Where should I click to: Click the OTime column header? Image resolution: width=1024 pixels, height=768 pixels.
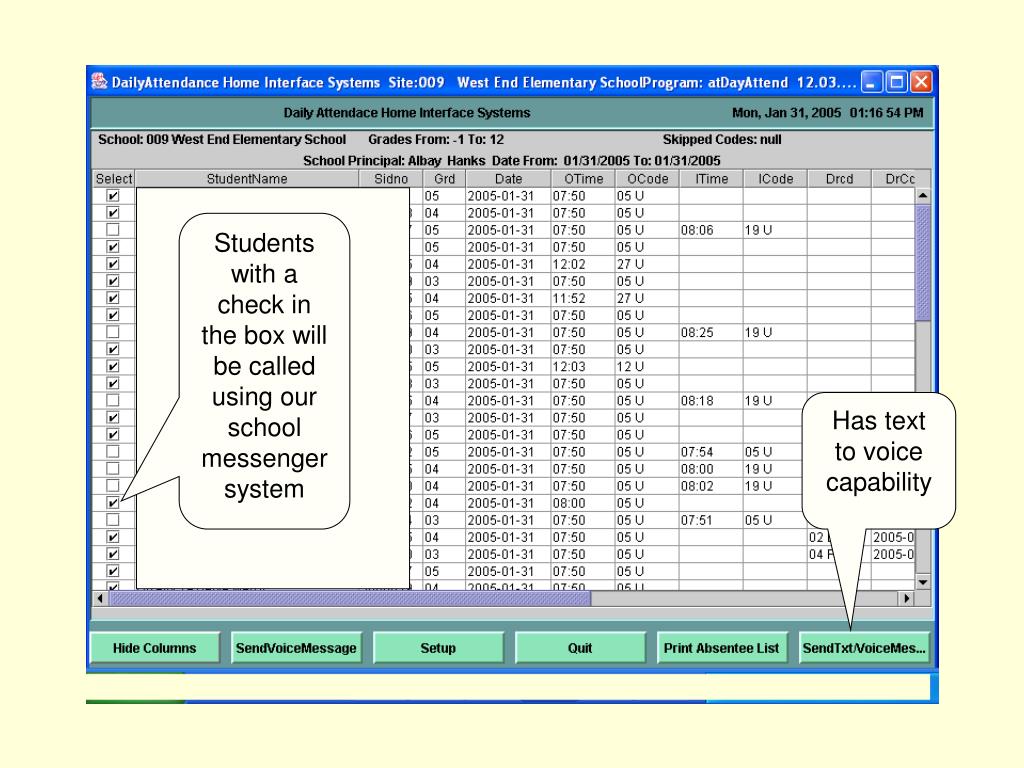pos(583,179)
